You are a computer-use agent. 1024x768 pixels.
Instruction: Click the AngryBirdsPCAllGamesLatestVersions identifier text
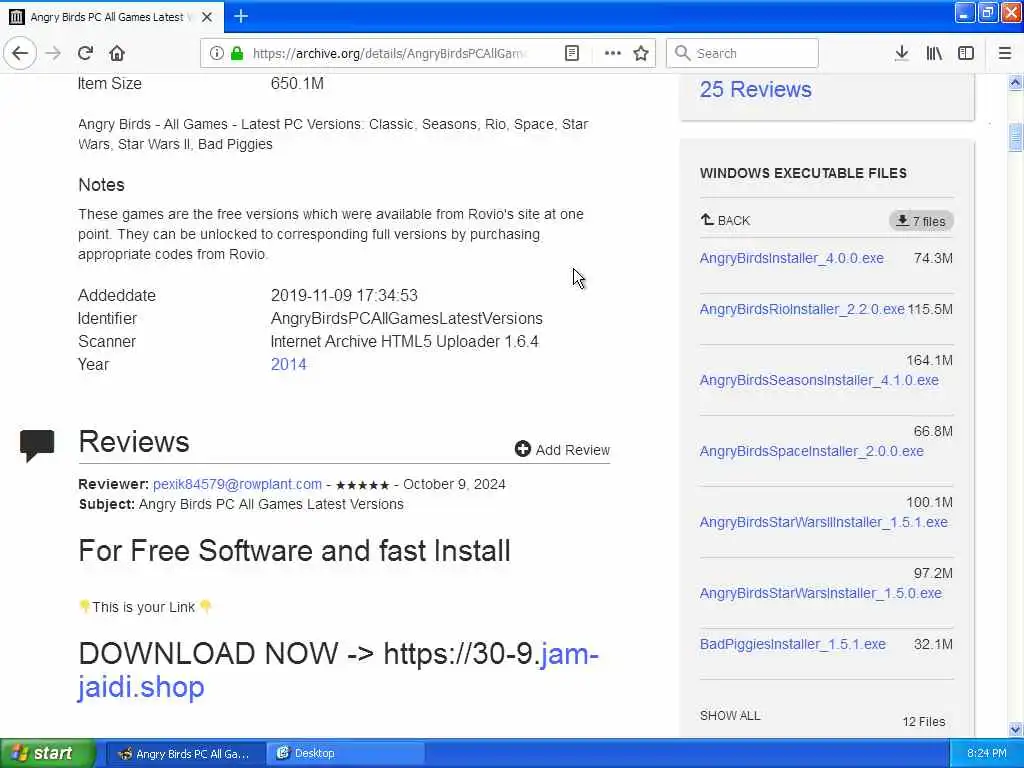406,318
